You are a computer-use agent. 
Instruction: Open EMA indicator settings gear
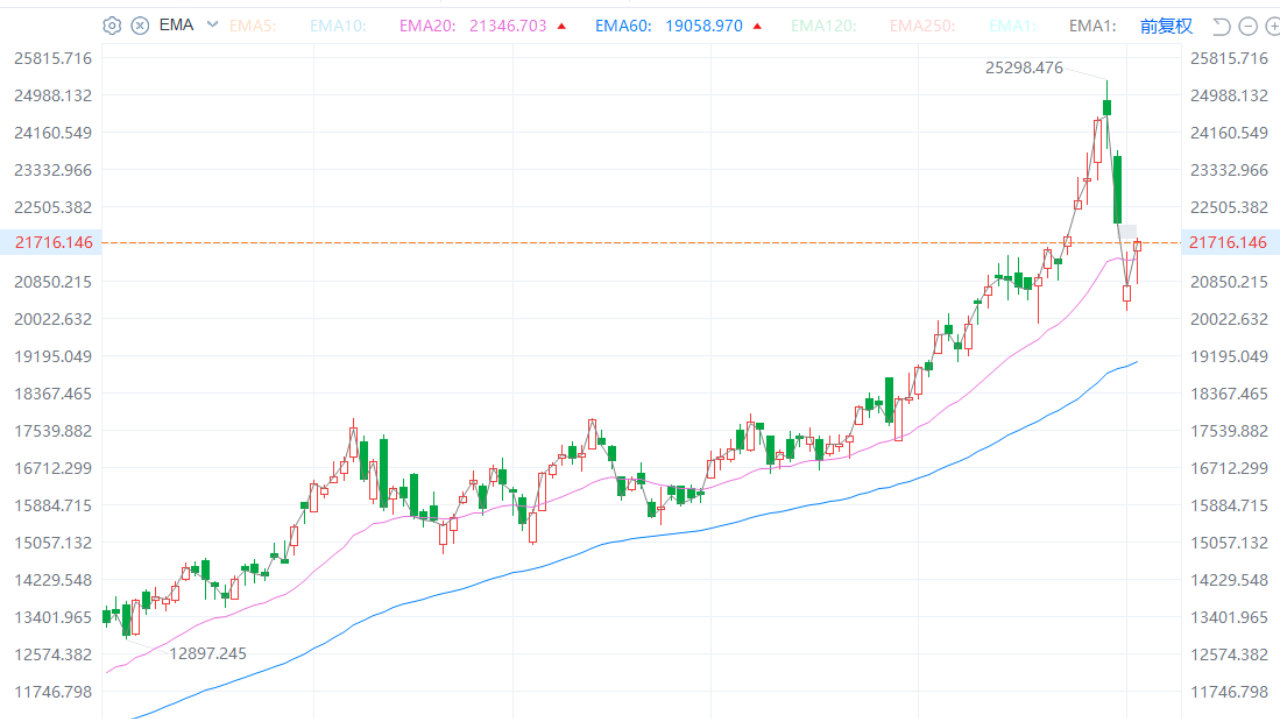[112, 26]
